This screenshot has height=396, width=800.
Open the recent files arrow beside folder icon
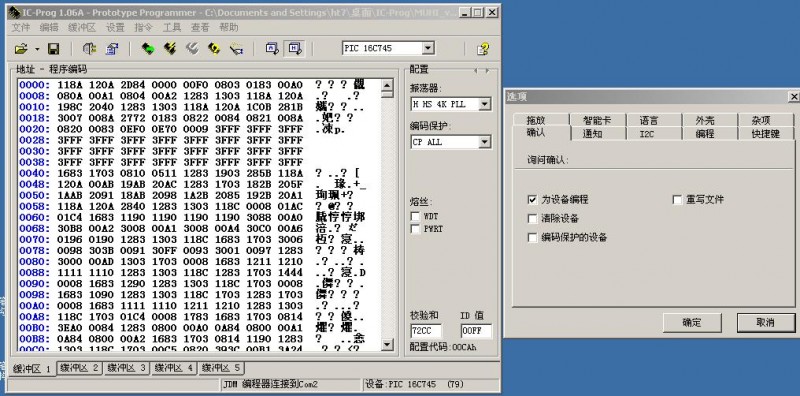(37, 50)
